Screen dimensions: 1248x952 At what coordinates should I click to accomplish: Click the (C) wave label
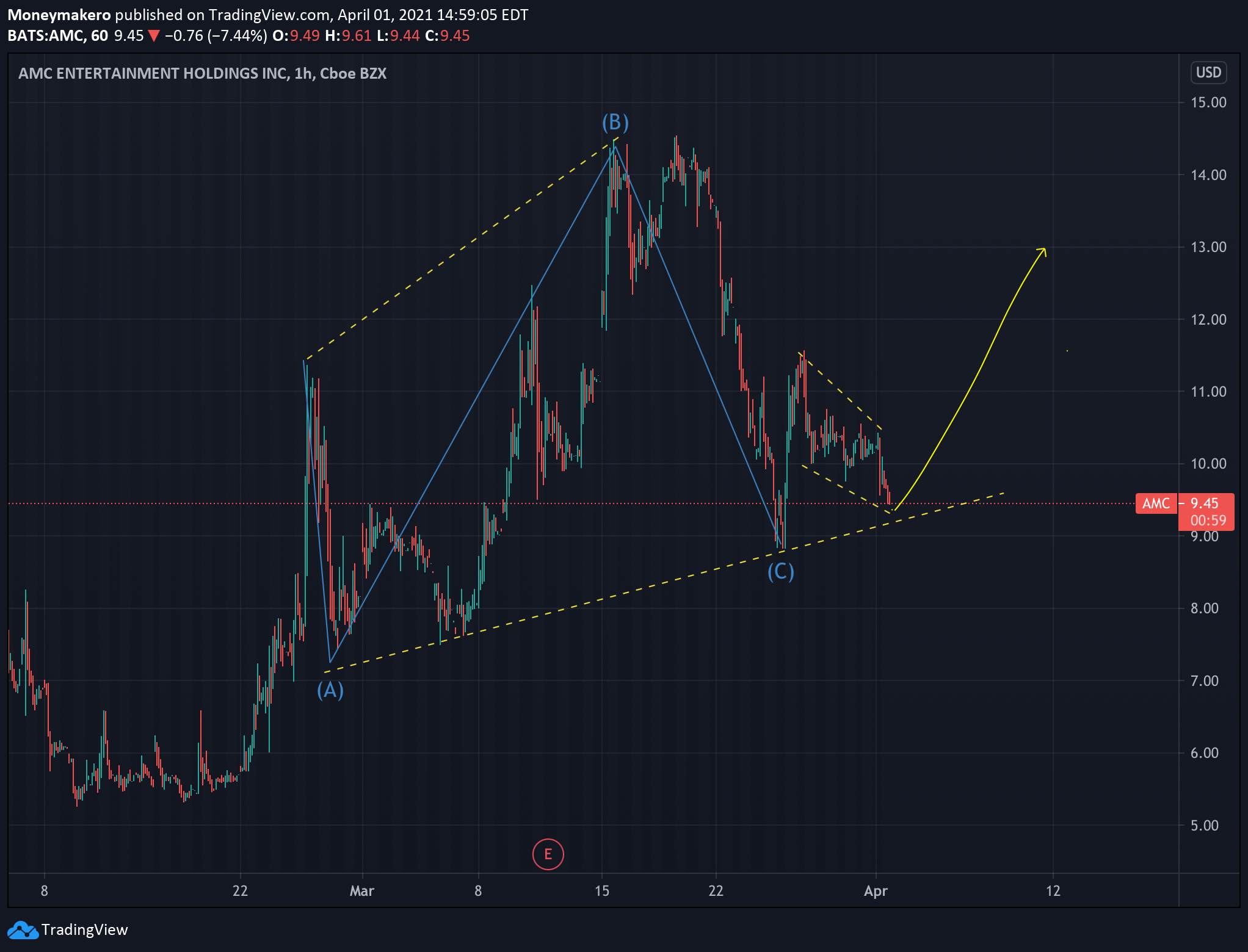click(x=780, y=572)
